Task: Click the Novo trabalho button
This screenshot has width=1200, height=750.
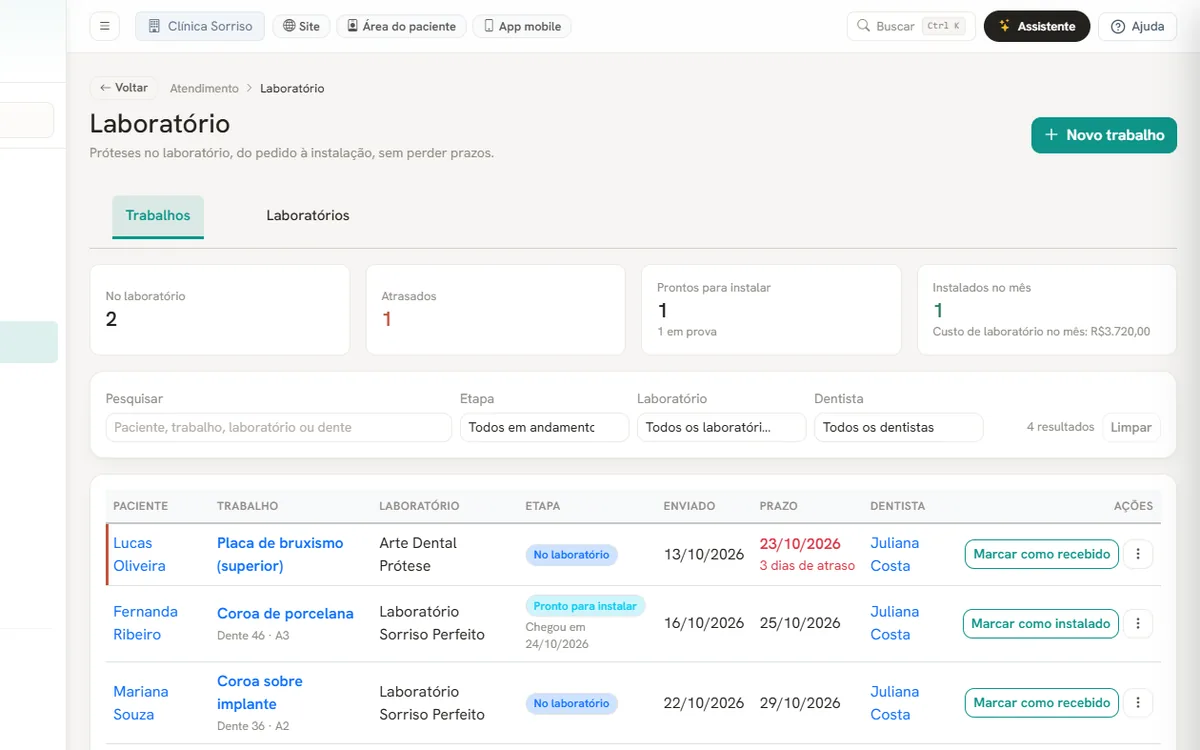Action: pyautogui.click(x=1104, y=135)
